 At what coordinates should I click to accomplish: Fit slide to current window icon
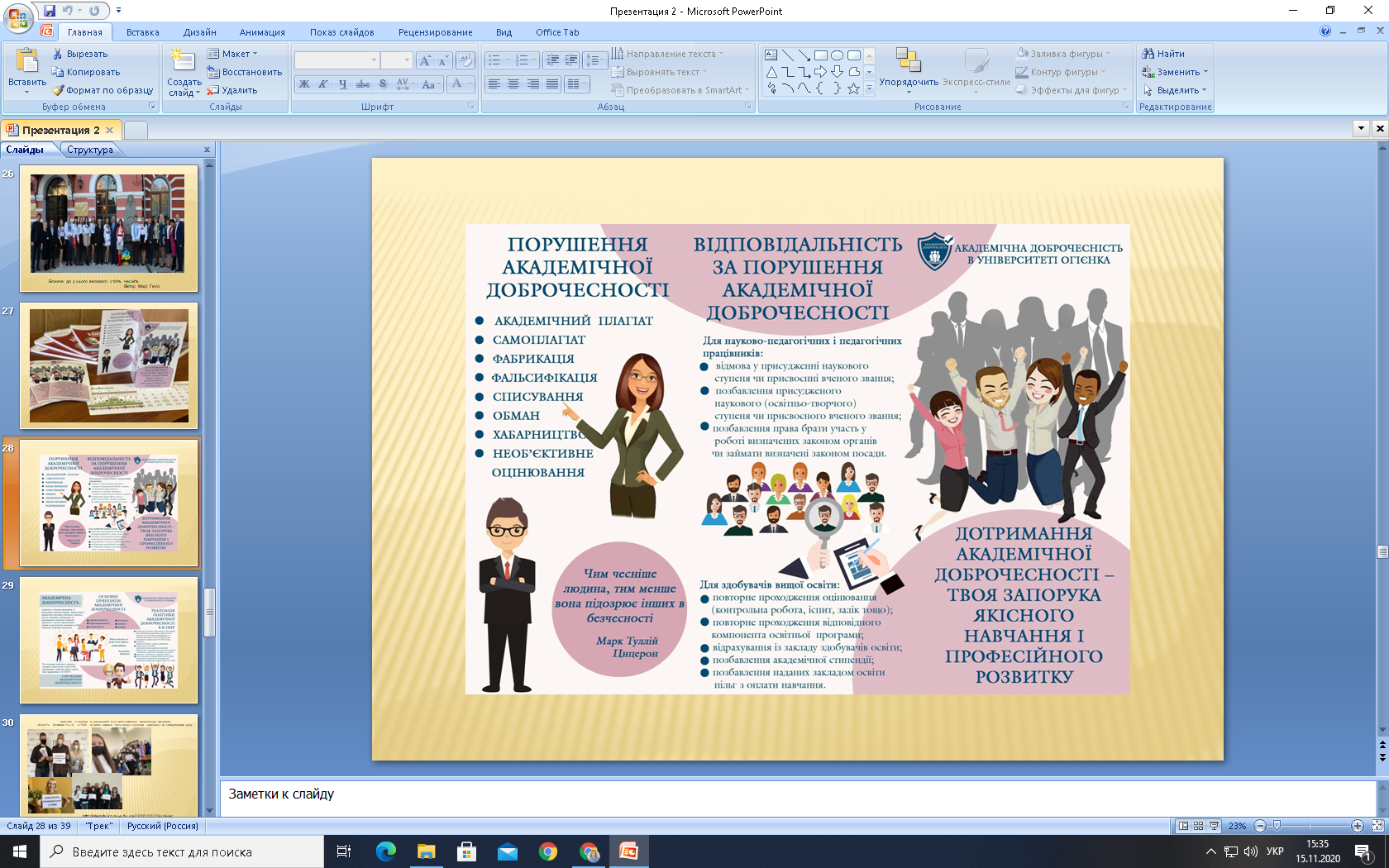pyautogui.click(x=1377, y=826)
